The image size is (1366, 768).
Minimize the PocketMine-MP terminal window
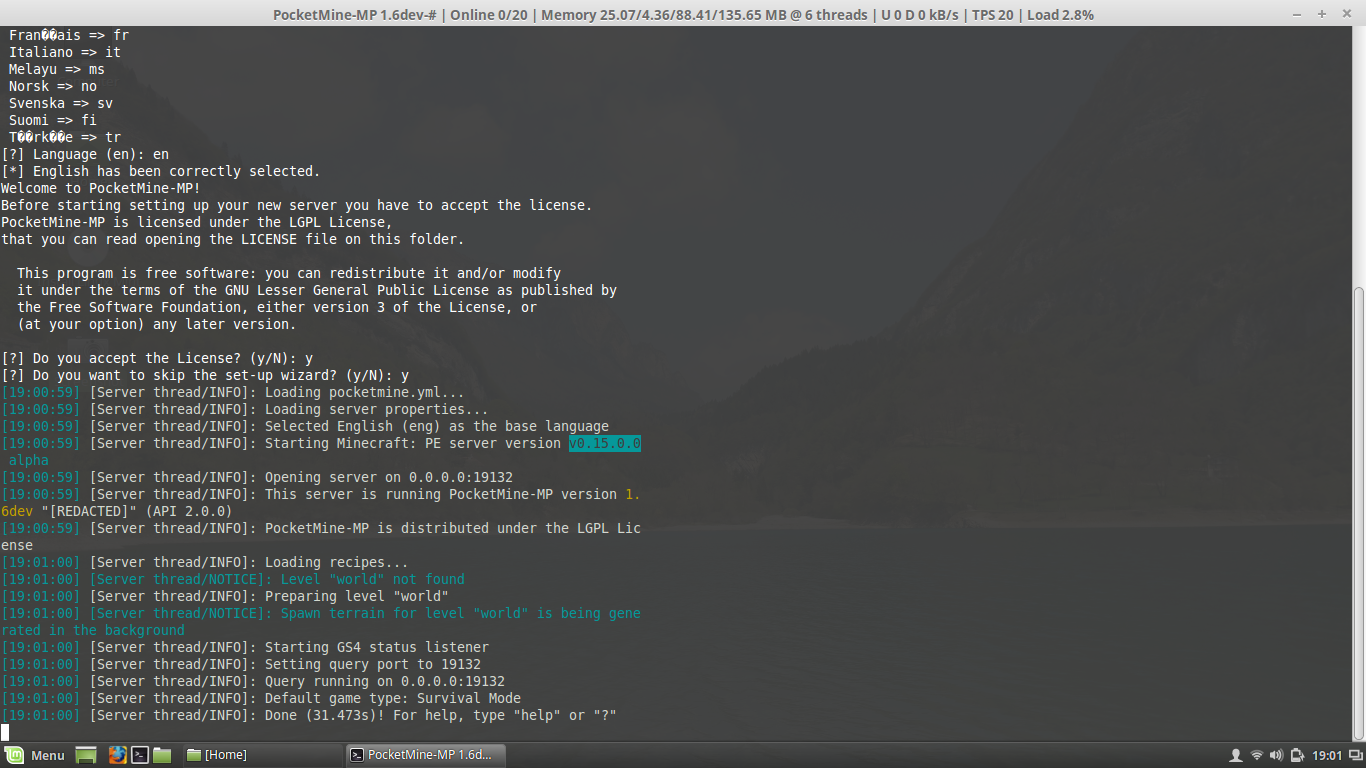coord(1299,14)
